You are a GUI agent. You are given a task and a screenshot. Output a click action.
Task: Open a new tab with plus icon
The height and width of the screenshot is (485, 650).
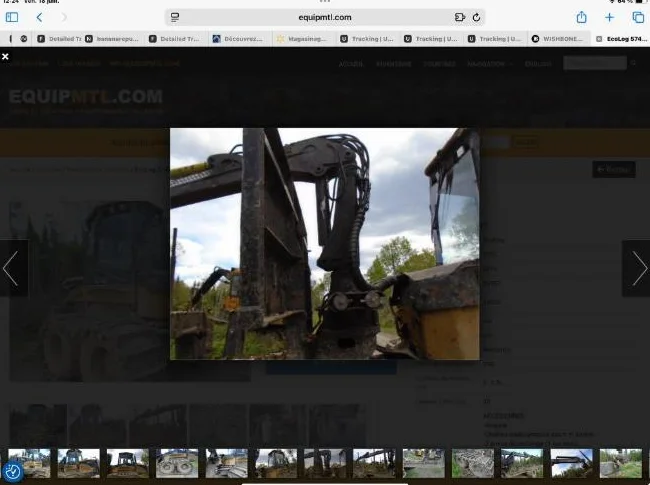click(x=609, y=17)
